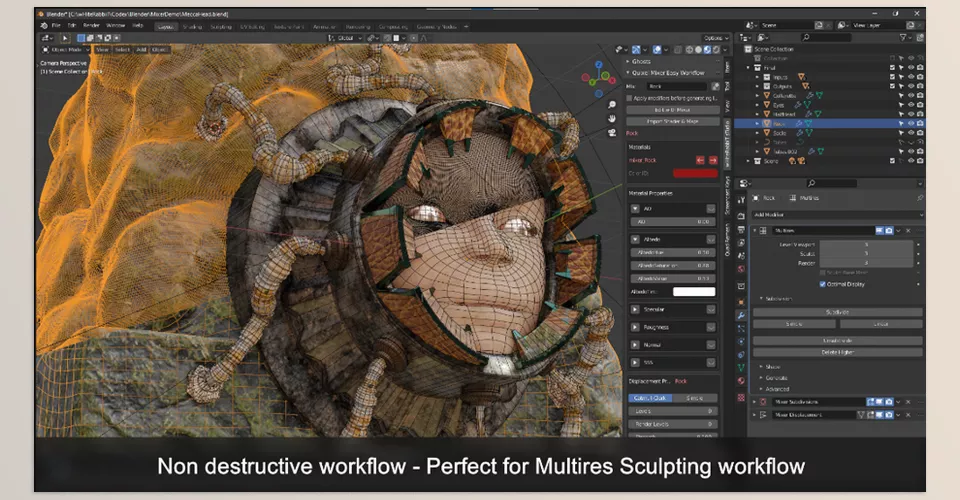The height and width of the screenshot is (500, 960).
Task: Adjust the AO value slider
Action: 673,222
